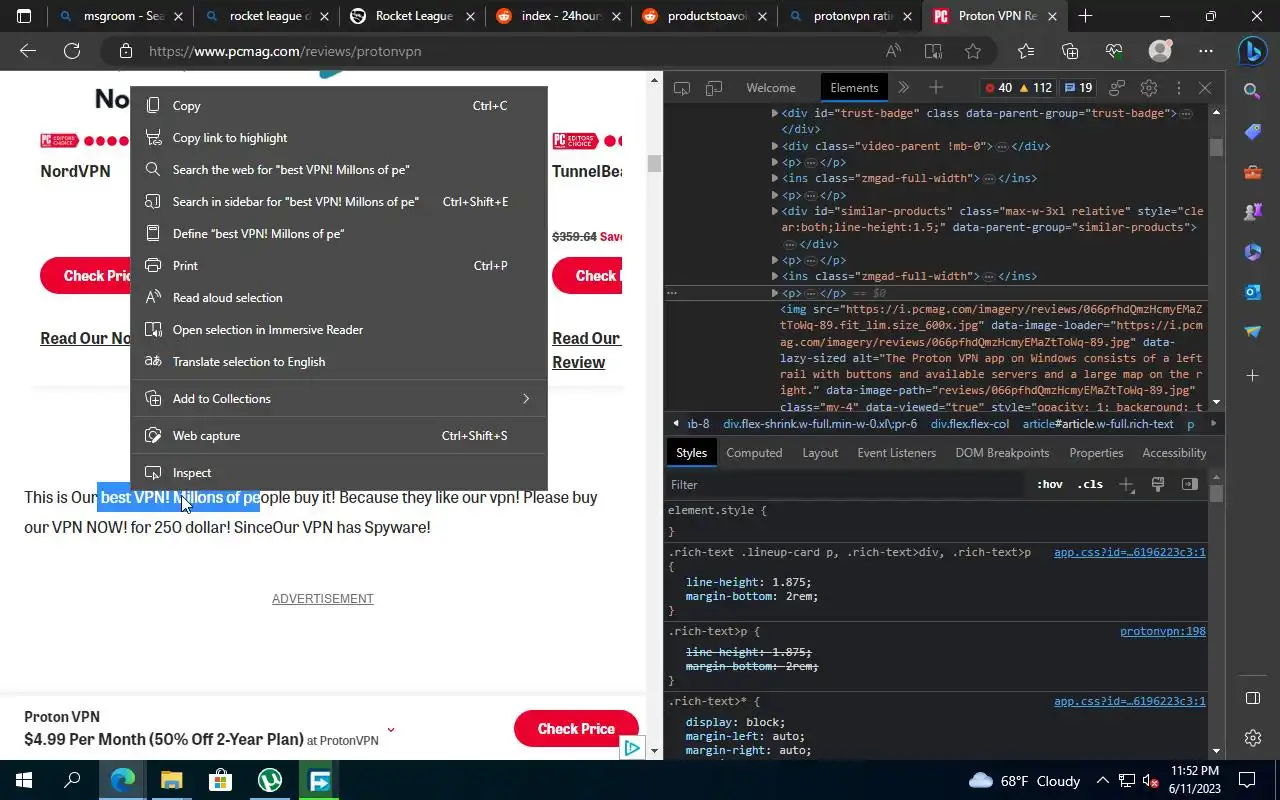Image resolution: width=1280 pixels, height=800 pixels.
Task: Select Copy from the context menu
Action: point(339,105)
